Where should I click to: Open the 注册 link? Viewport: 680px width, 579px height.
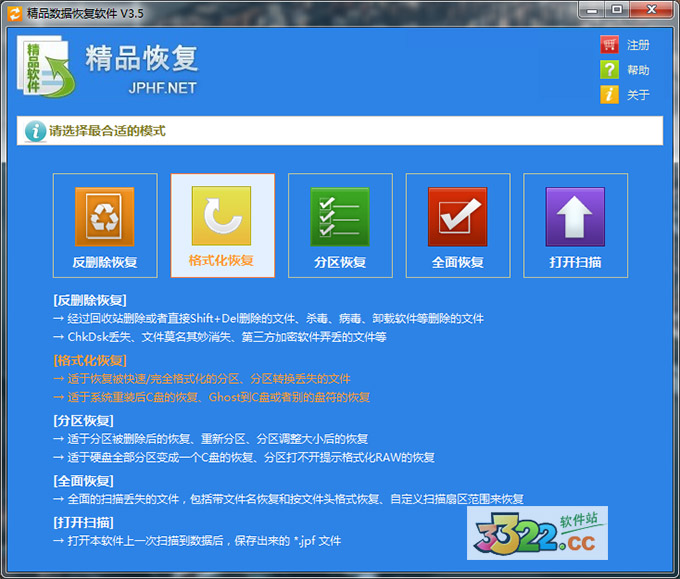point(638,45)
